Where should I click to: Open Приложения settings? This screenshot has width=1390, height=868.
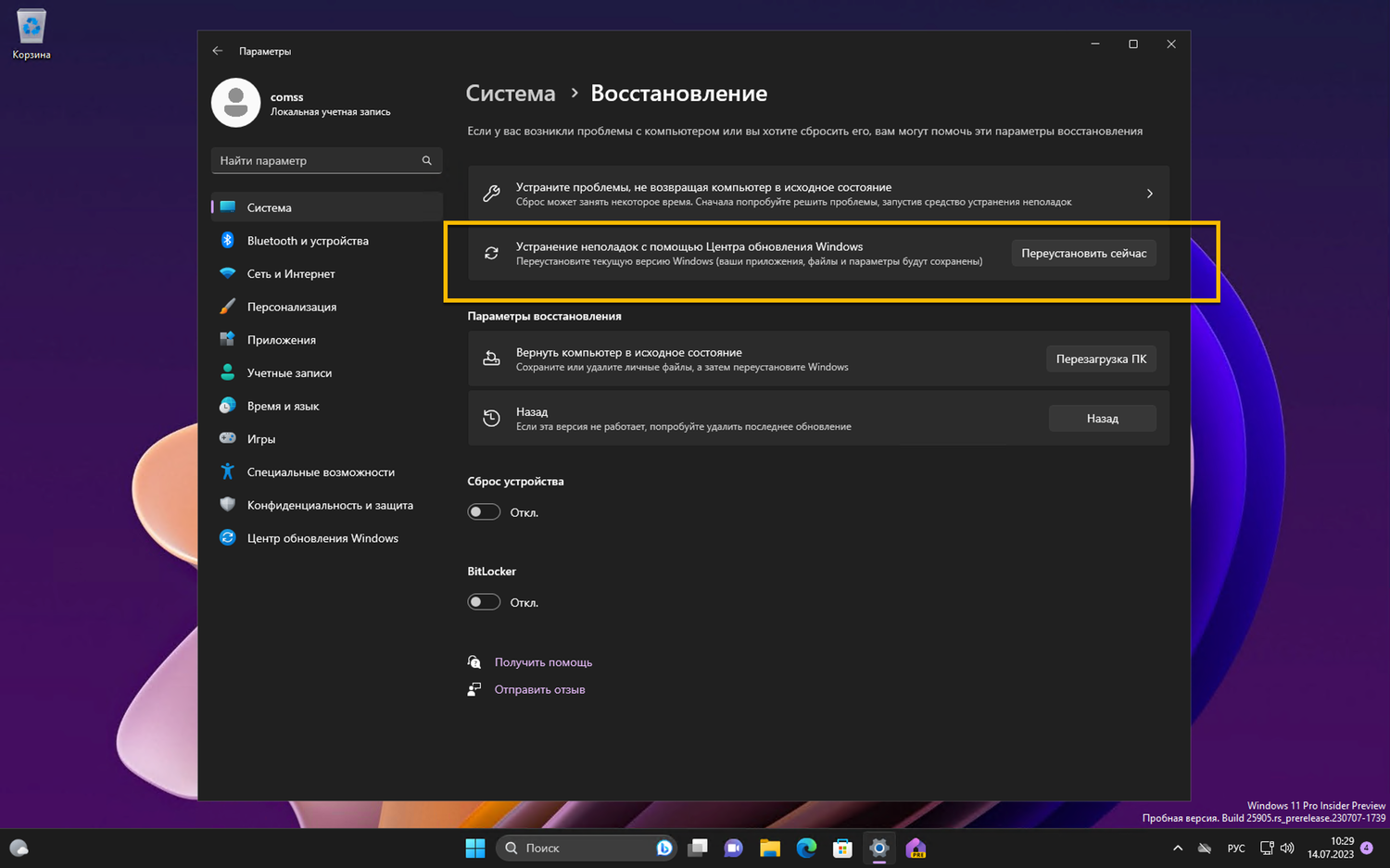pos(326,340)
